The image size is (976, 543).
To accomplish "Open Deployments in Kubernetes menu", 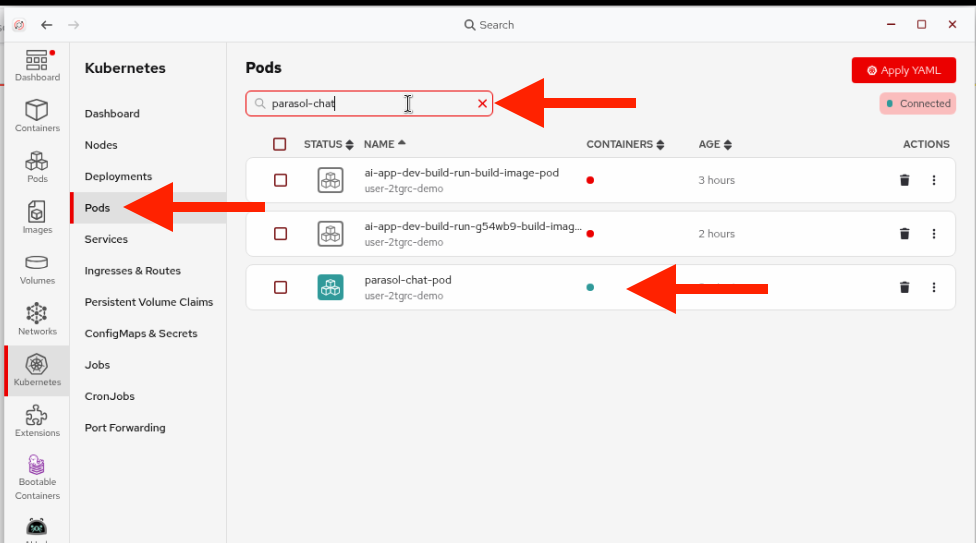I will point(118,176).
